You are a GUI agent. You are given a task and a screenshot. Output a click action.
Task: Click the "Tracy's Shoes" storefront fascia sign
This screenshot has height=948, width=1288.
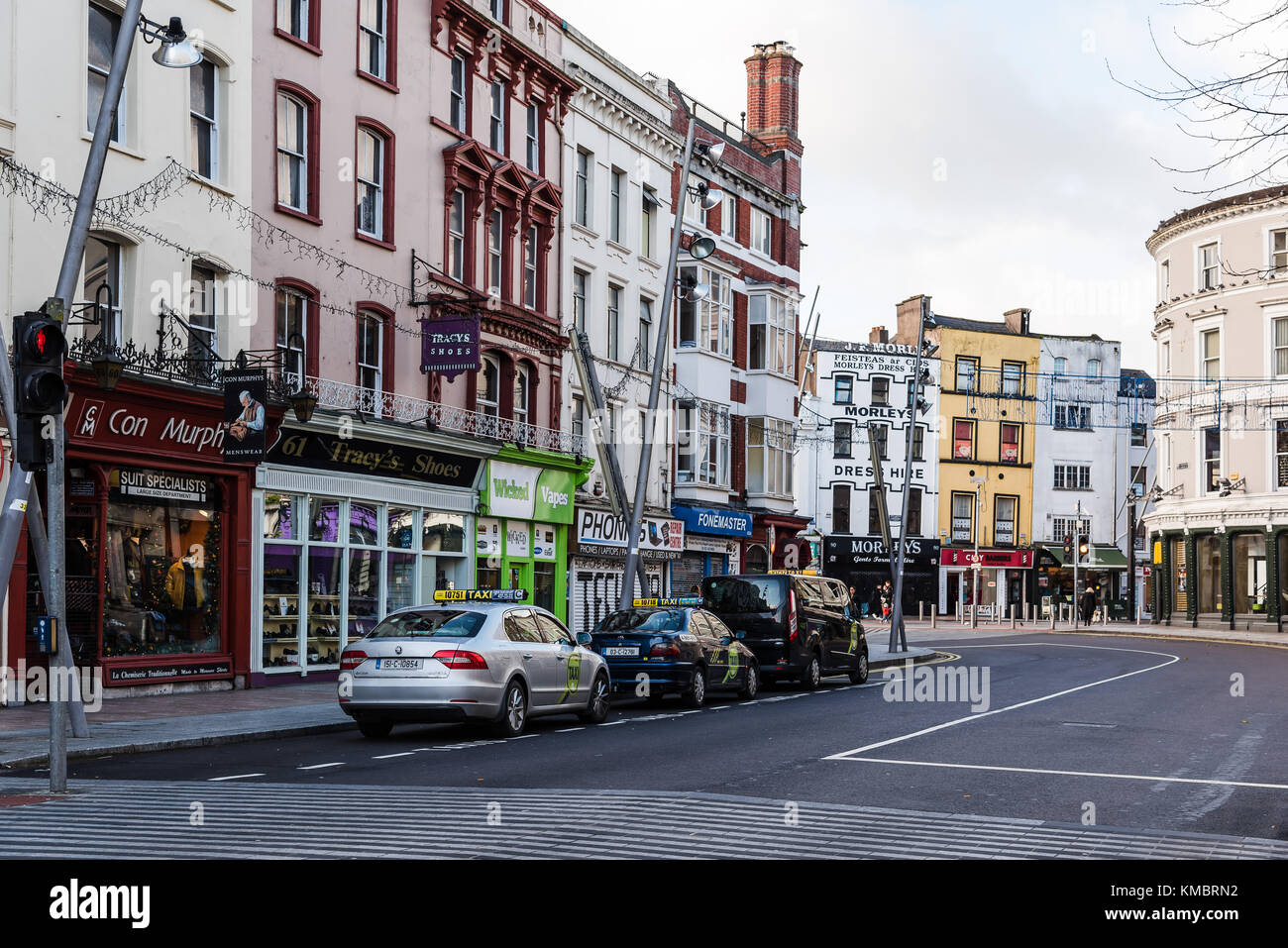pyautogui.click(x=375, y=459)
